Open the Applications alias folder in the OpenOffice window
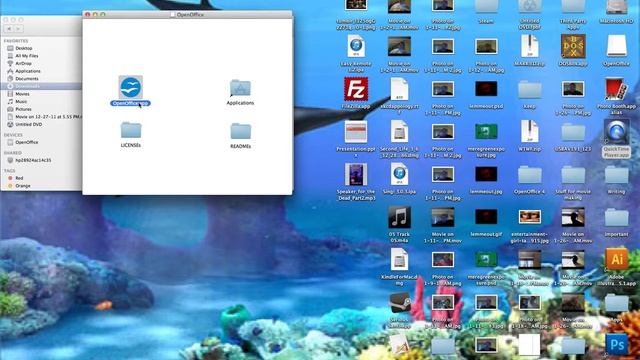The height and width of the screenshot is (360, 640). pos(240,89)
